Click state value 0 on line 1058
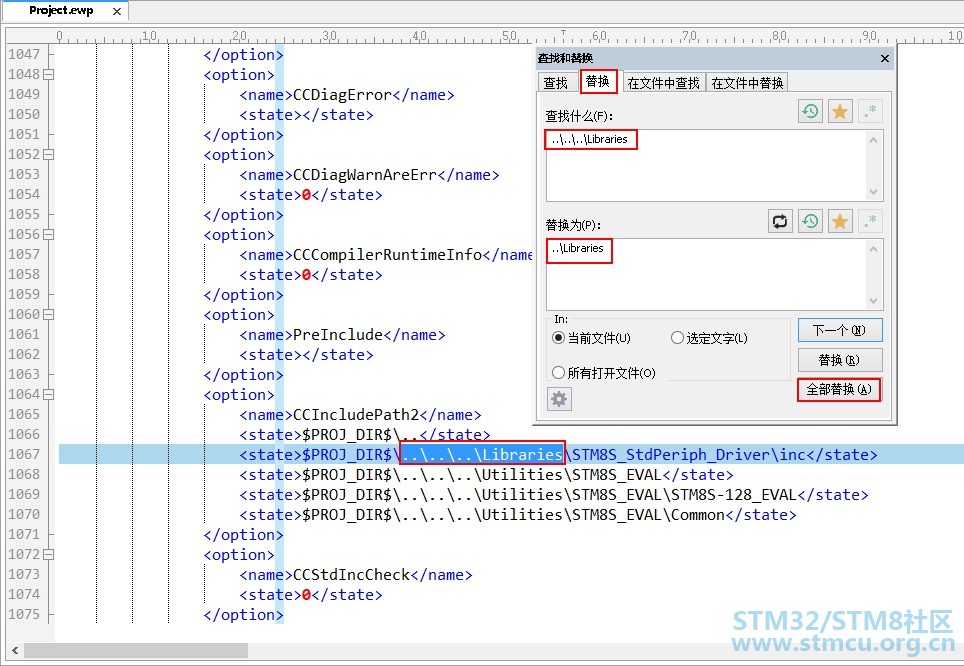This screenshot has width=964, height=666. point(306,275)
